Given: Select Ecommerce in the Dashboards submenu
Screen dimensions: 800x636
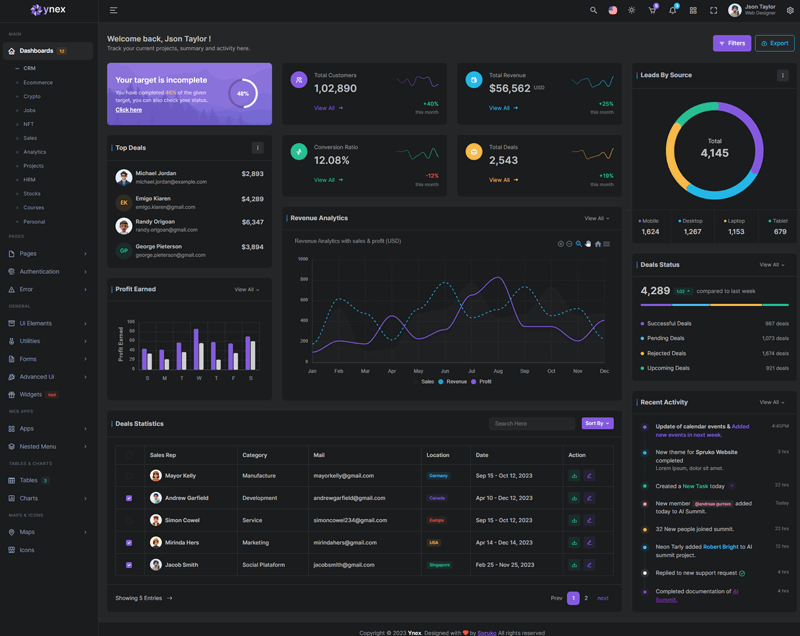Looking at the screenshot, I should click(x=38, y=82).
